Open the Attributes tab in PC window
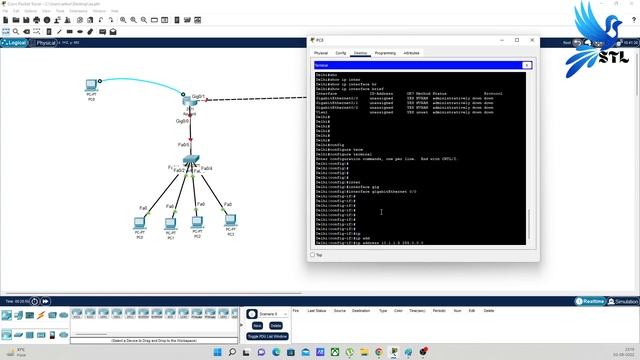Image resolution: width=640 pixels, height=360 pixels. [411, 53]
